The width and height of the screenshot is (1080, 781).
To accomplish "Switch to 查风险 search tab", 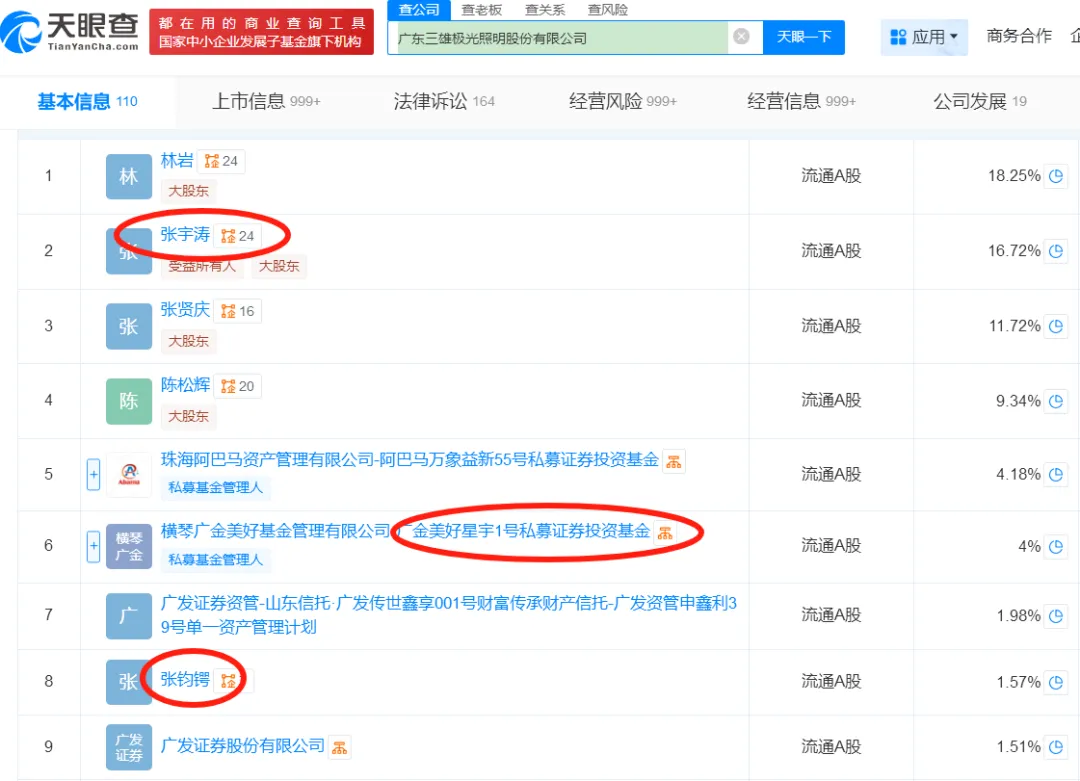I will (608, 10).
